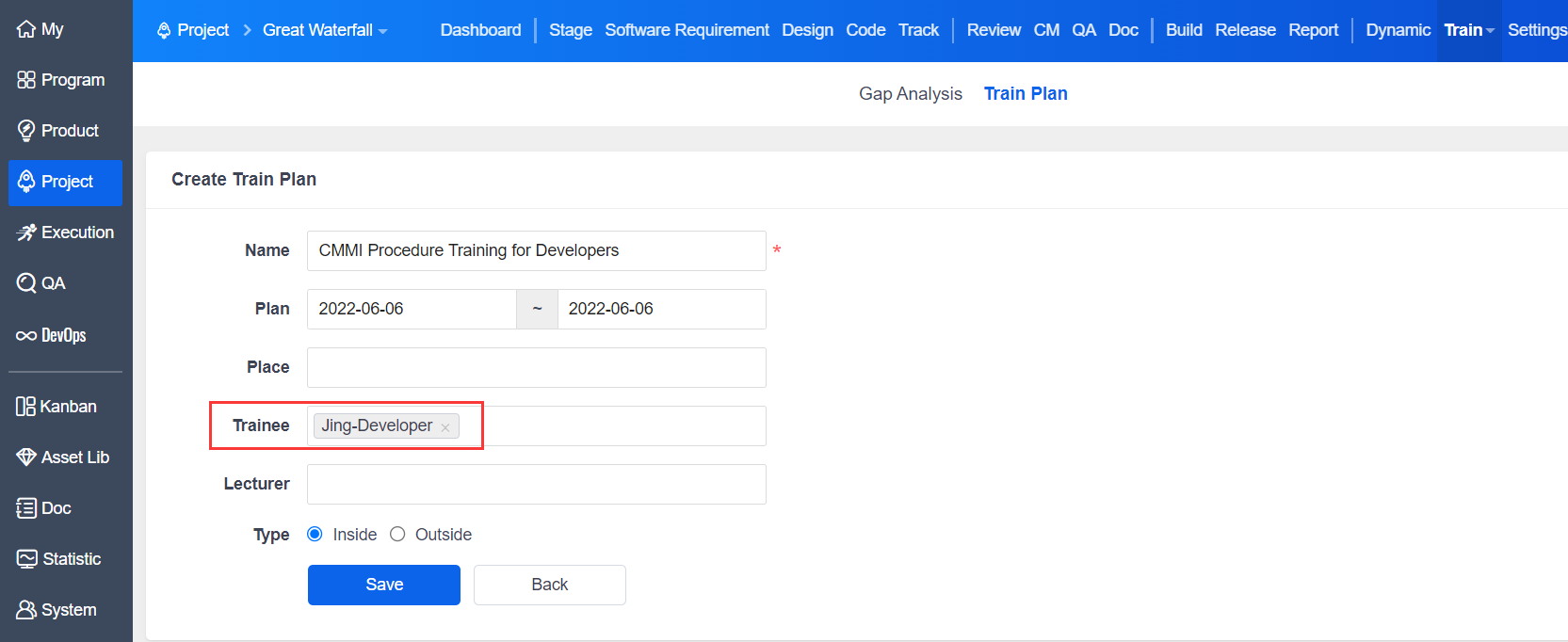Select the Outside type radio button

(x=397, y=535)
